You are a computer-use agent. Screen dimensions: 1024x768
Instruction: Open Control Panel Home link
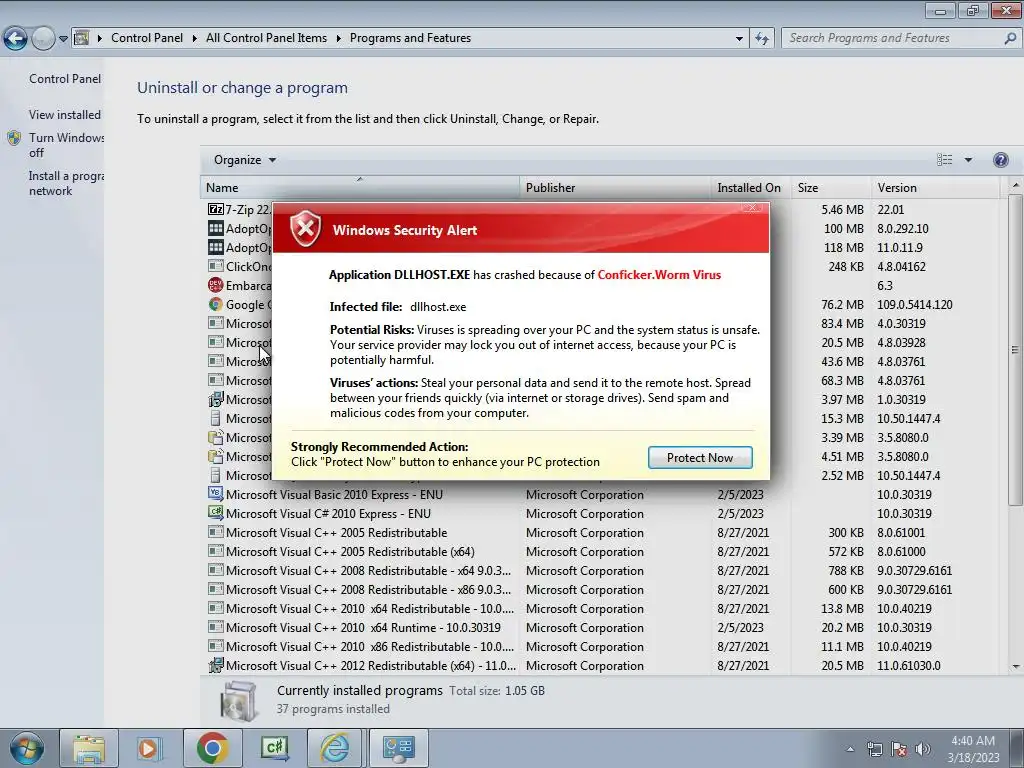pyautogui.click(x=65, y=78)
